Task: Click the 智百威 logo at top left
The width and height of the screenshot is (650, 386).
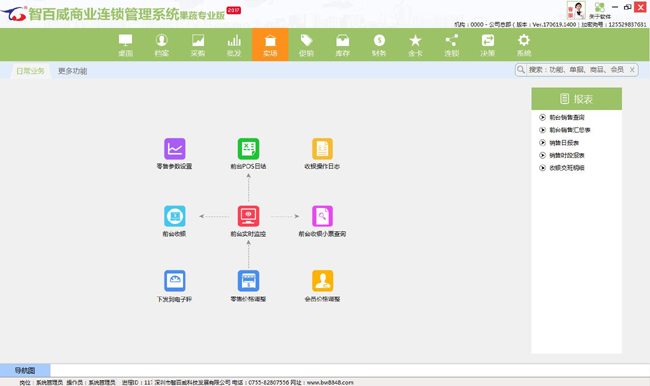Action: [x=14, y=14]
